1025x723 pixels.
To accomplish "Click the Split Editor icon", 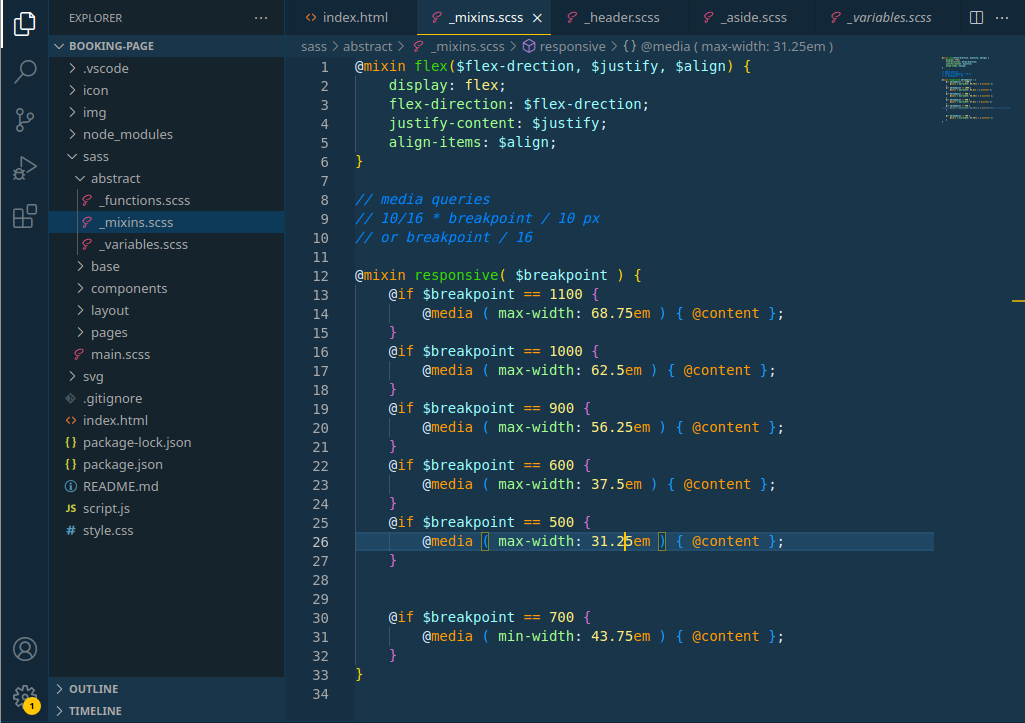I will [x=976, y=18].
